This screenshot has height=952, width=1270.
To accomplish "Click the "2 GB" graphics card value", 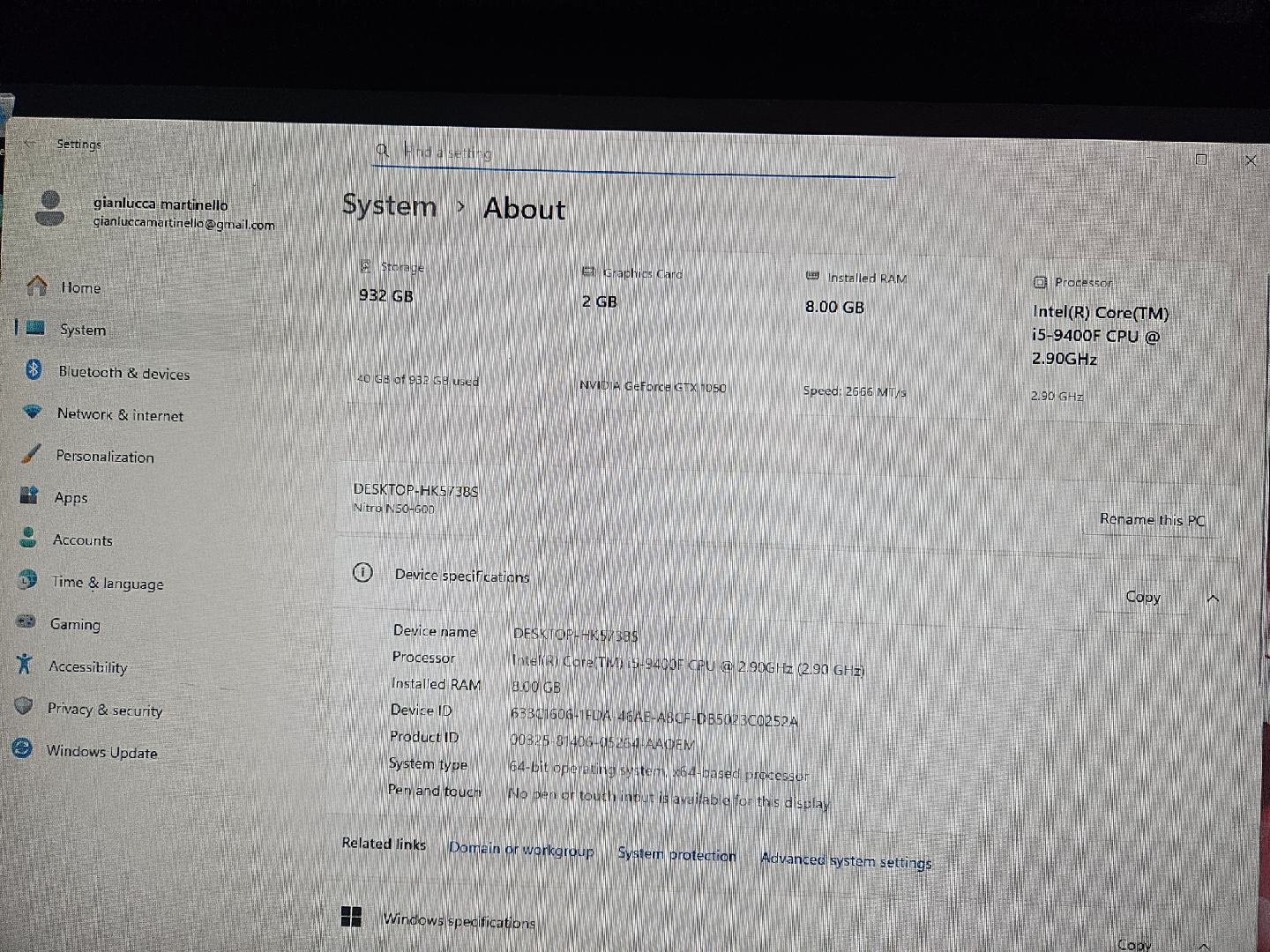I will click(x=600, y=301).
